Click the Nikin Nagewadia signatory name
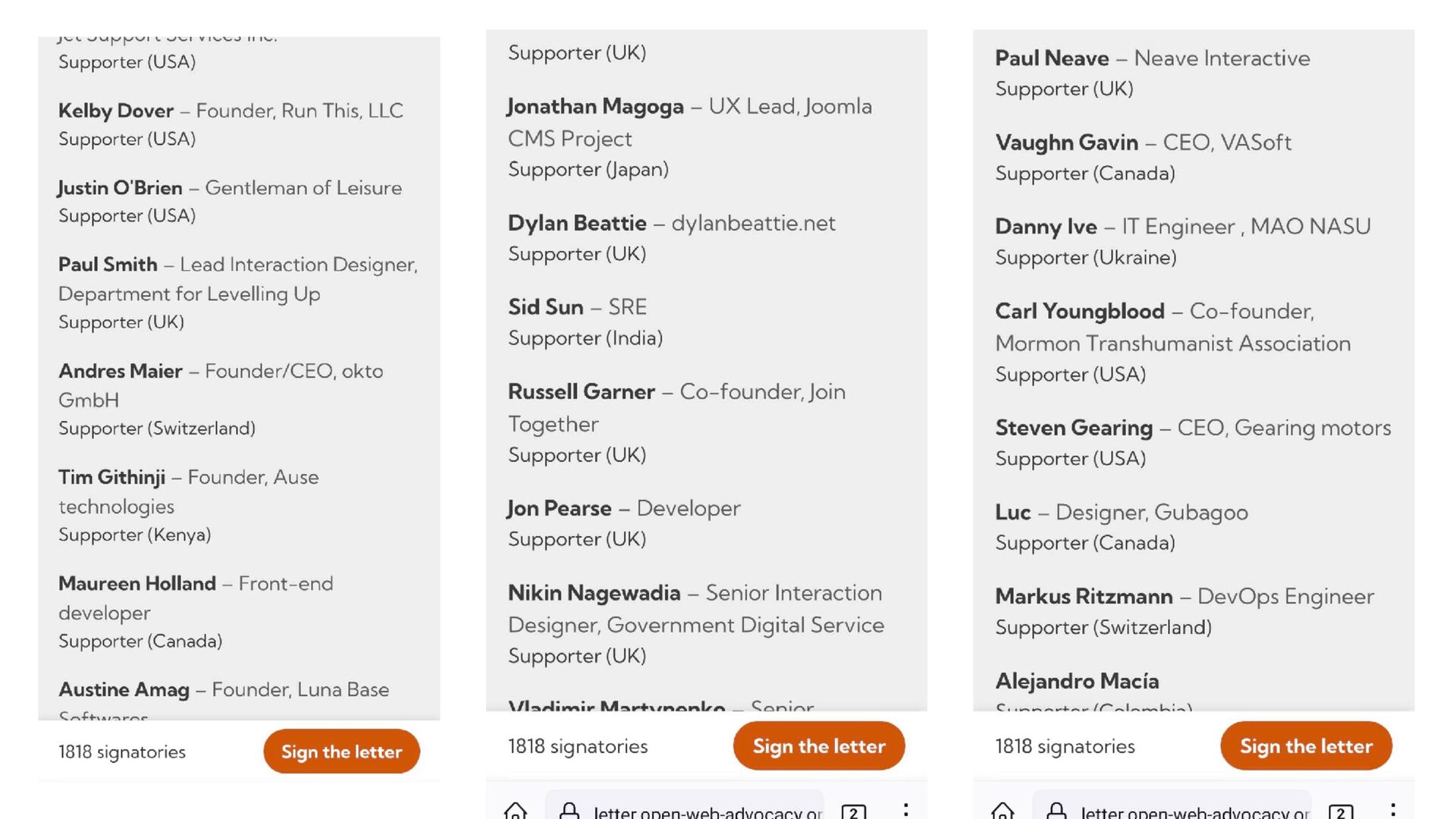1456x819 pixels. coord(594,593)
